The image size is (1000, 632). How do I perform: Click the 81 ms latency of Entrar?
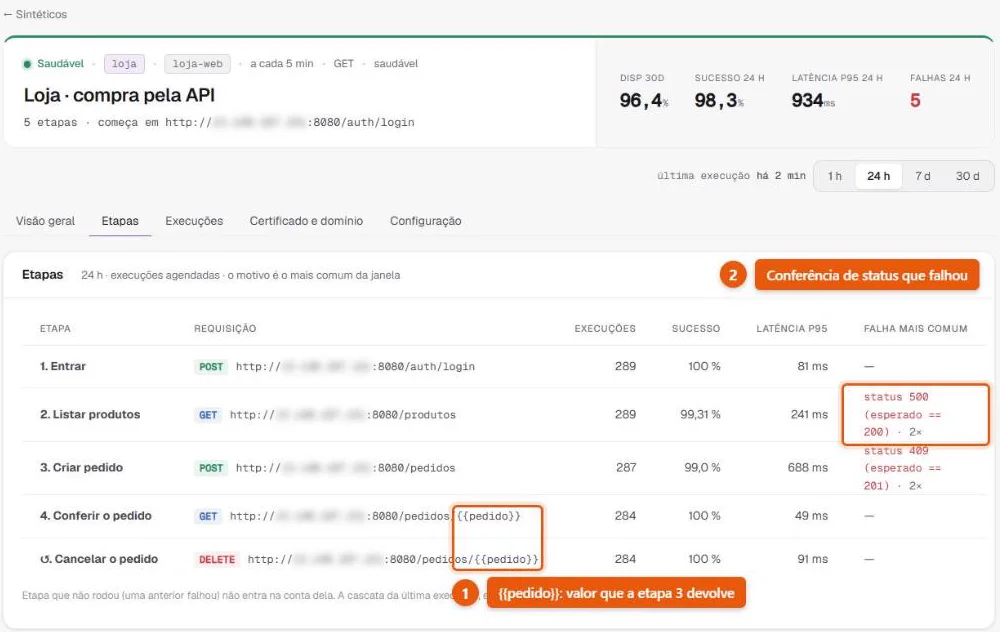click(812, 366)
